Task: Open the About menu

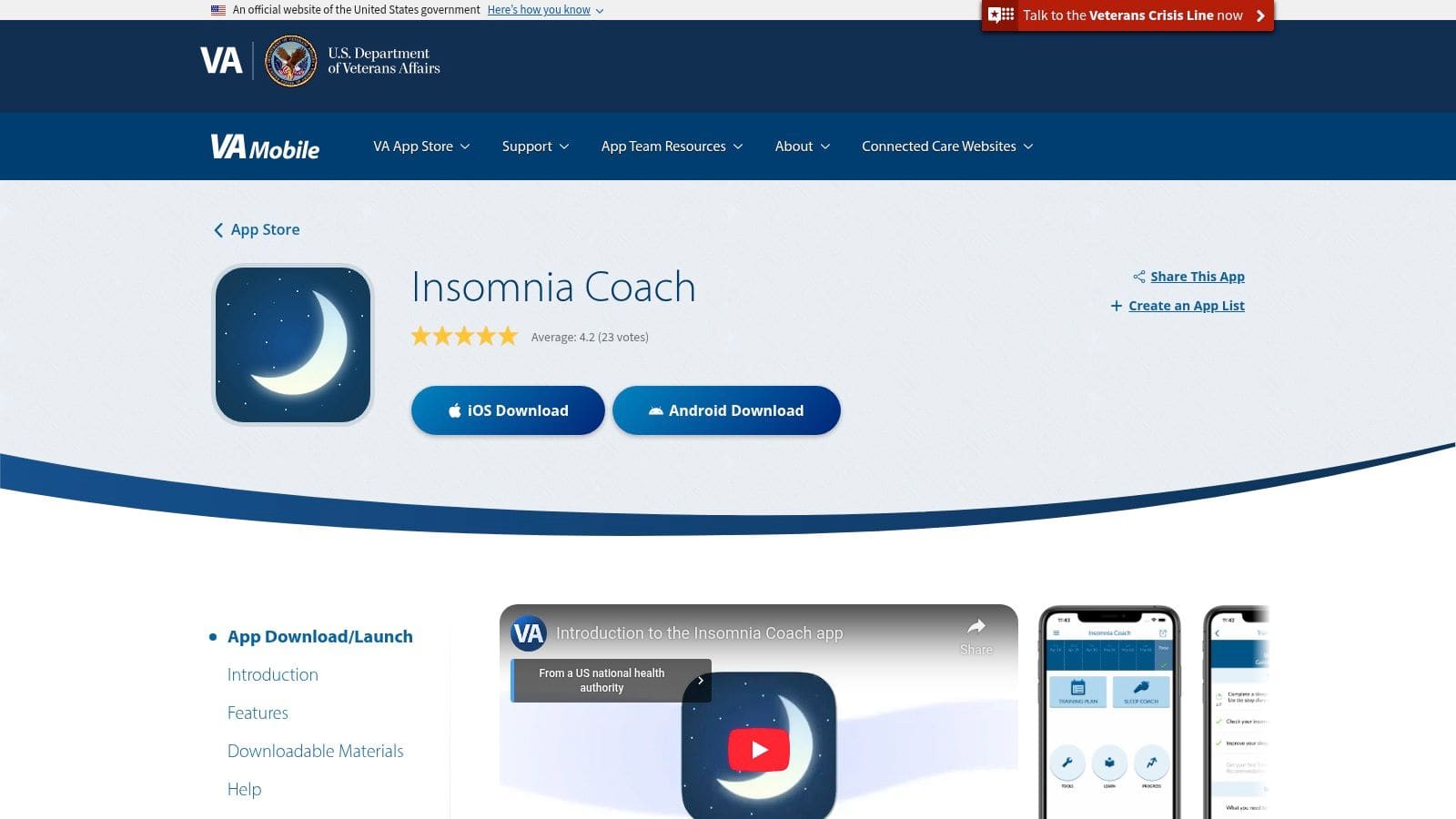Action: (802, 147)
